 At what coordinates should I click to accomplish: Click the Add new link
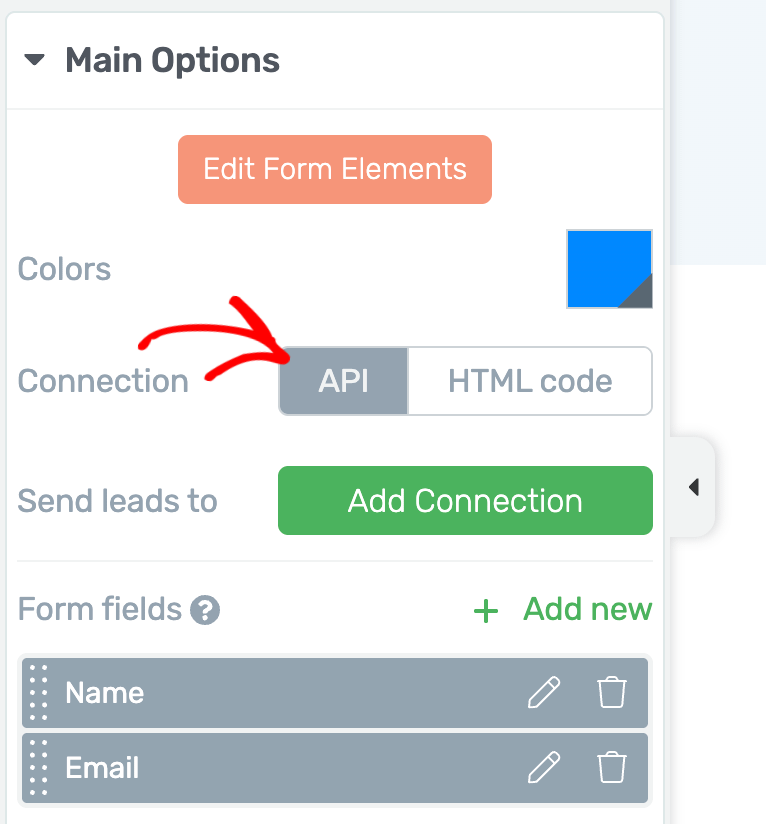click(587, 610)
